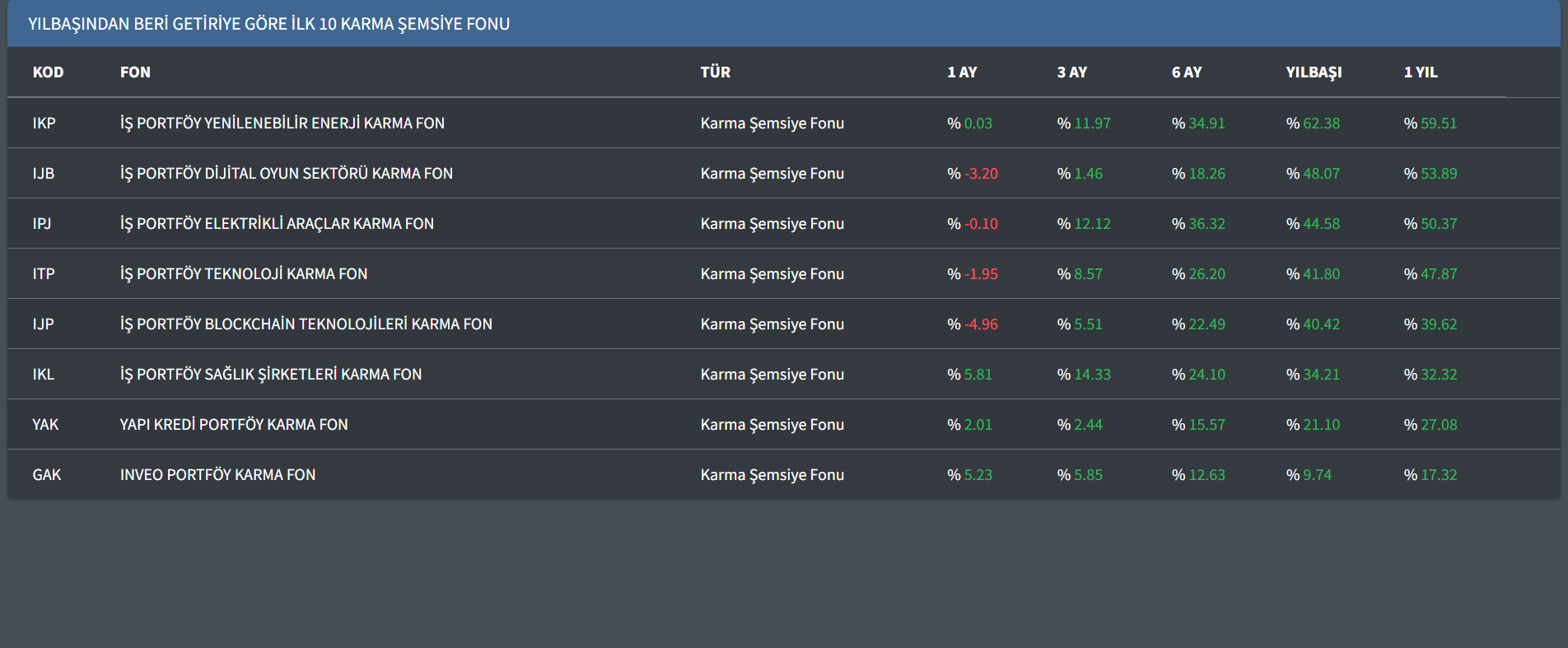Click the IKP fund code
Image resolution: width=1568 pixels, height=648 pixels.
pos(44,124)
